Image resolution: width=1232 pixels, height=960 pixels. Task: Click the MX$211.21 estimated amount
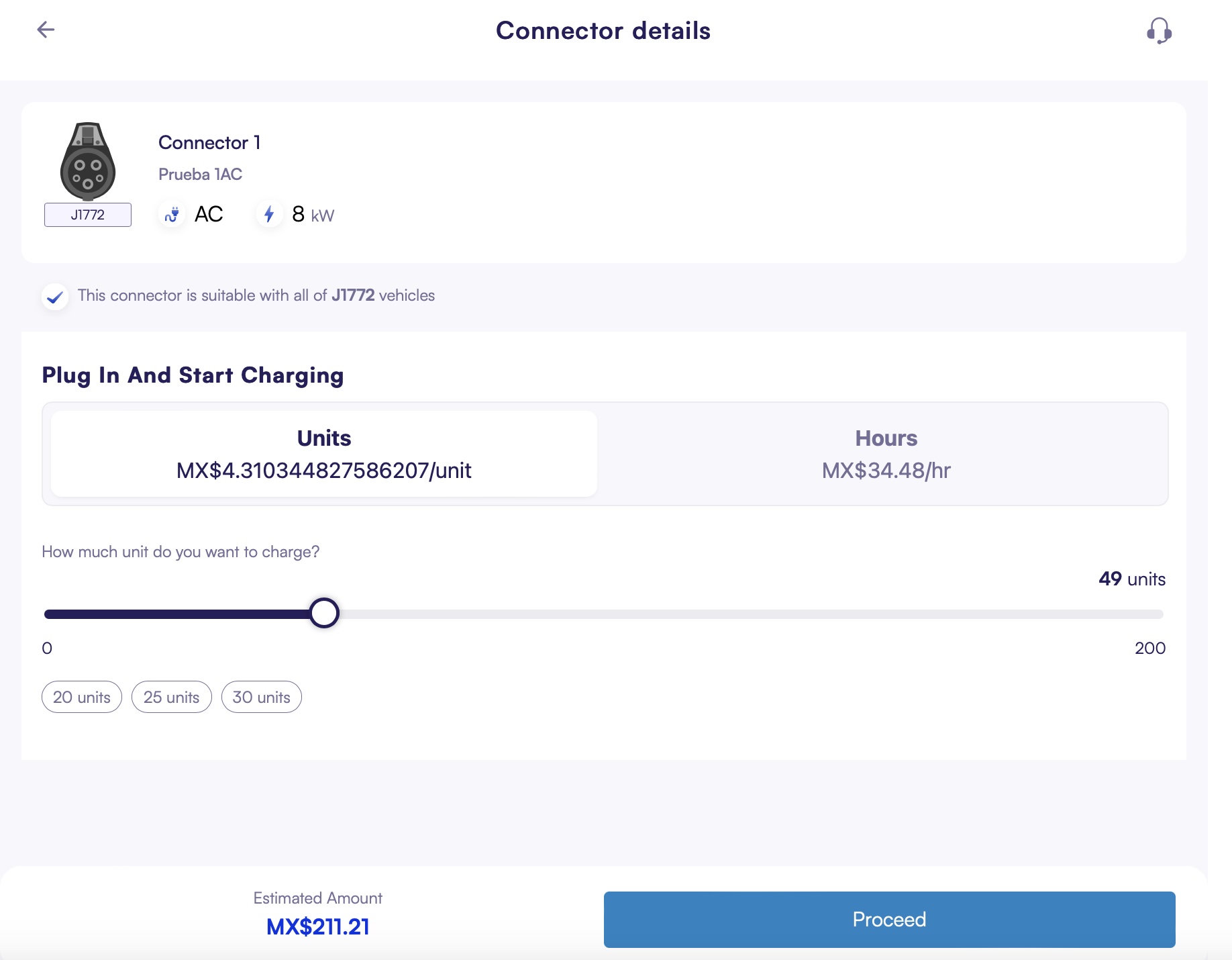(317, 926)
